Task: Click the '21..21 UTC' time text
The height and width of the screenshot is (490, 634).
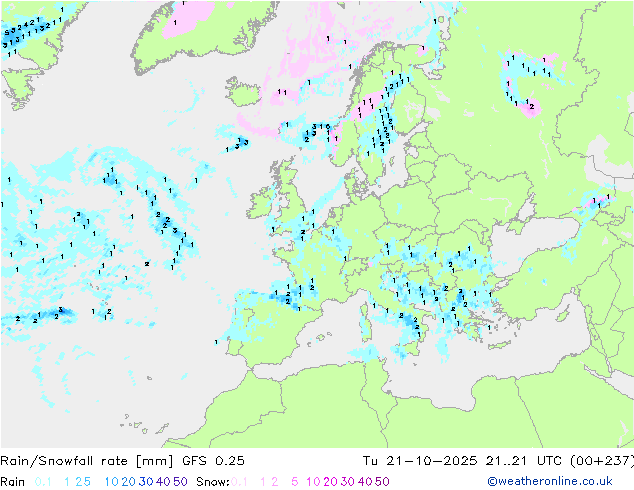Action: pyautogui.click(x=524, y=461)
